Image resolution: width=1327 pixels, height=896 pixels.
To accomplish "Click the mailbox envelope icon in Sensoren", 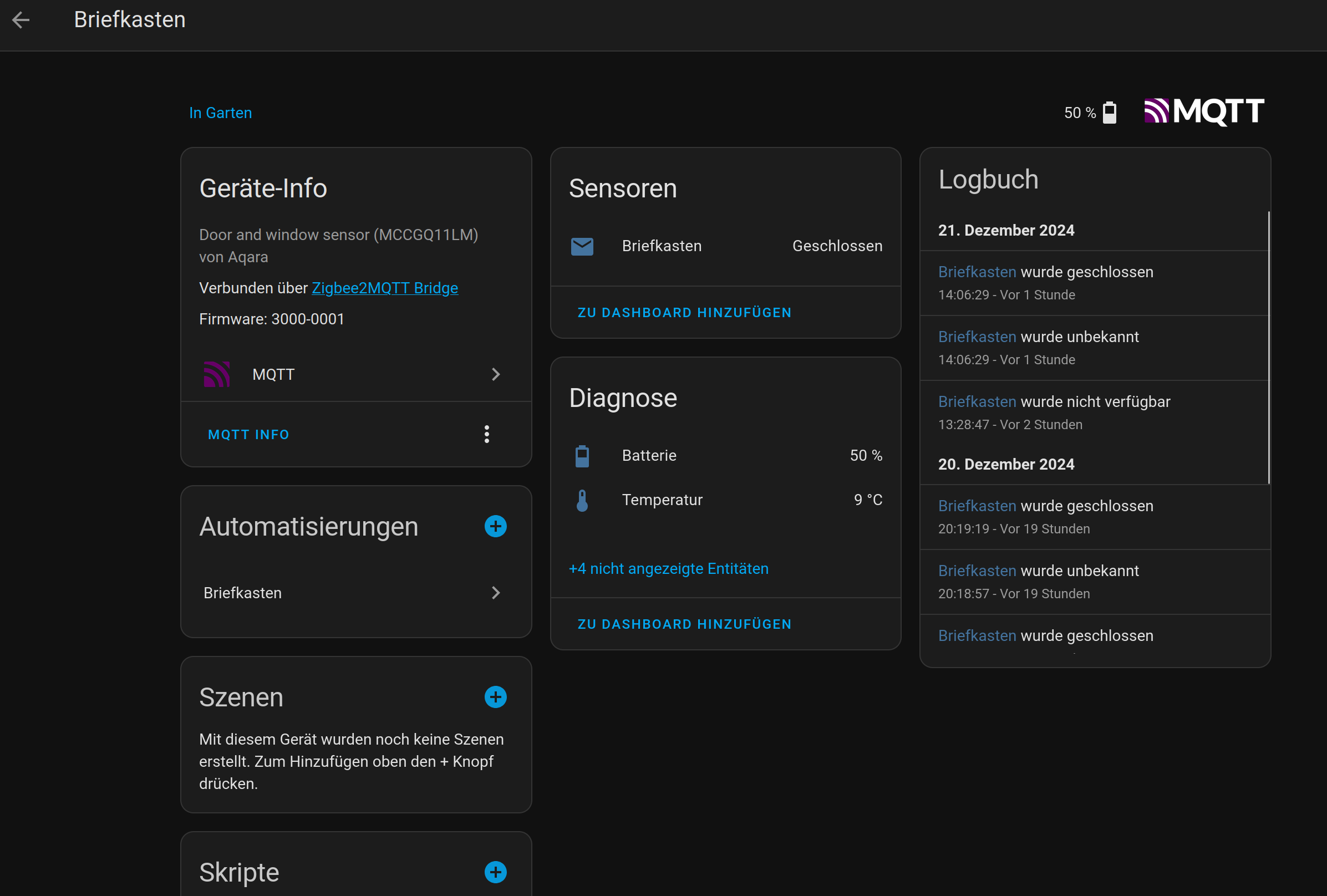I will [582, 246].
